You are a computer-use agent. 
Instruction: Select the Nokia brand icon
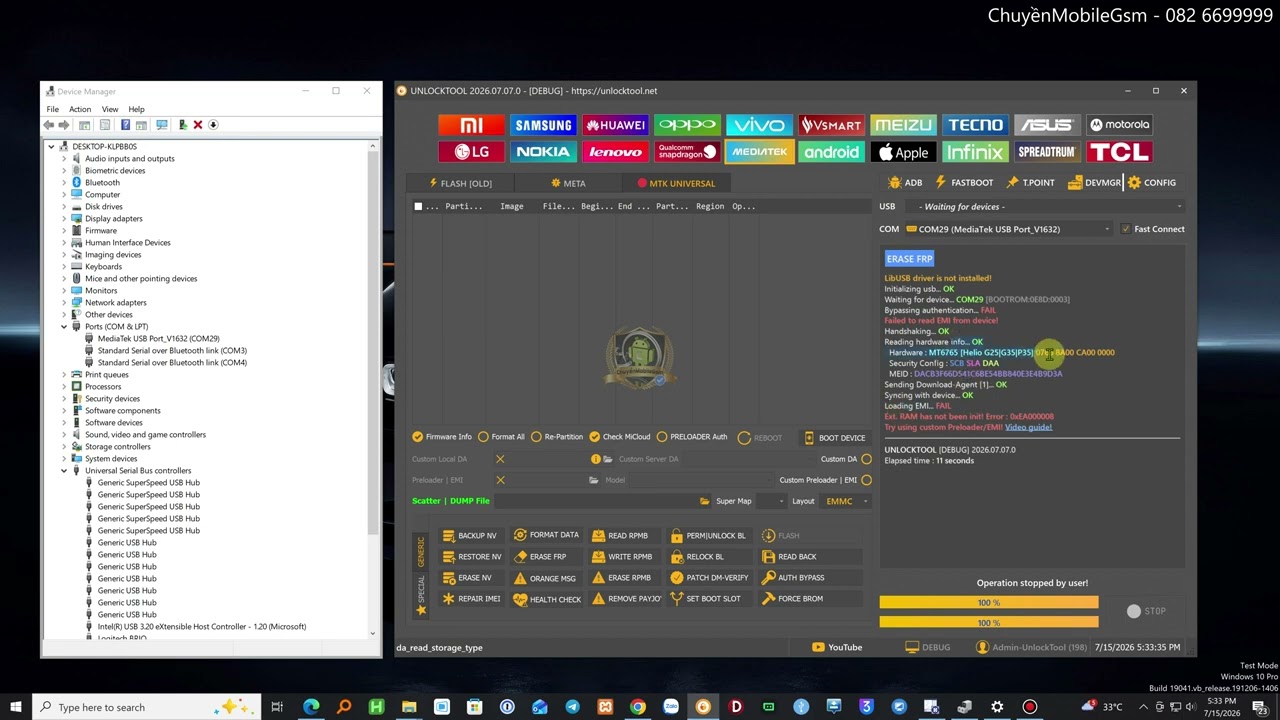[543, 152]
